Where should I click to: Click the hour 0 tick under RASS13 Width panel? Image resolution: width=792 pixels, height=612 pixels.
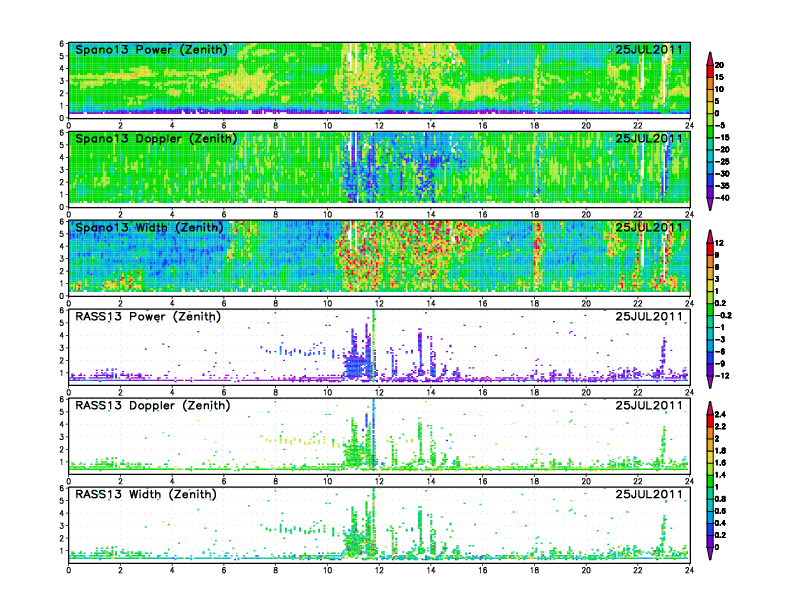point(69,570)
